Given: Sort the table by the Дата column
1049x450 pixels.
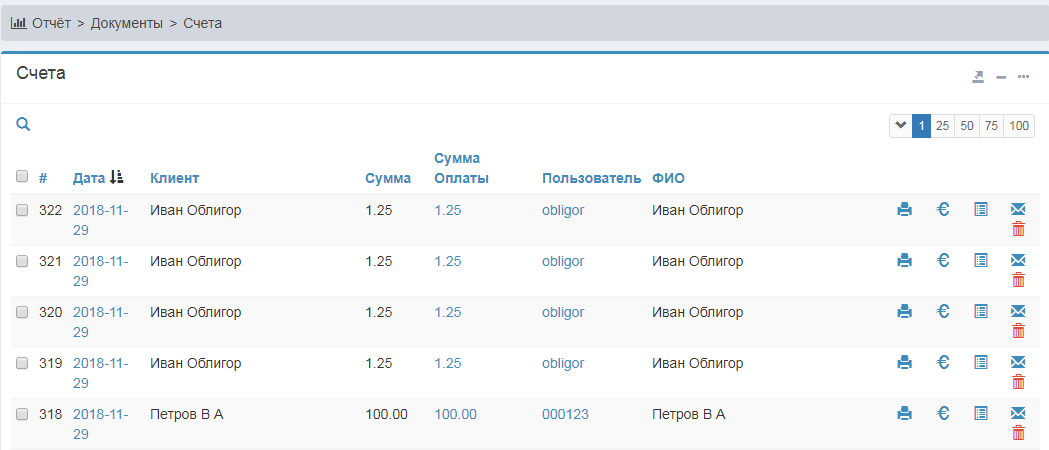Looking at the screenshot, I should (x=89, y=178).
